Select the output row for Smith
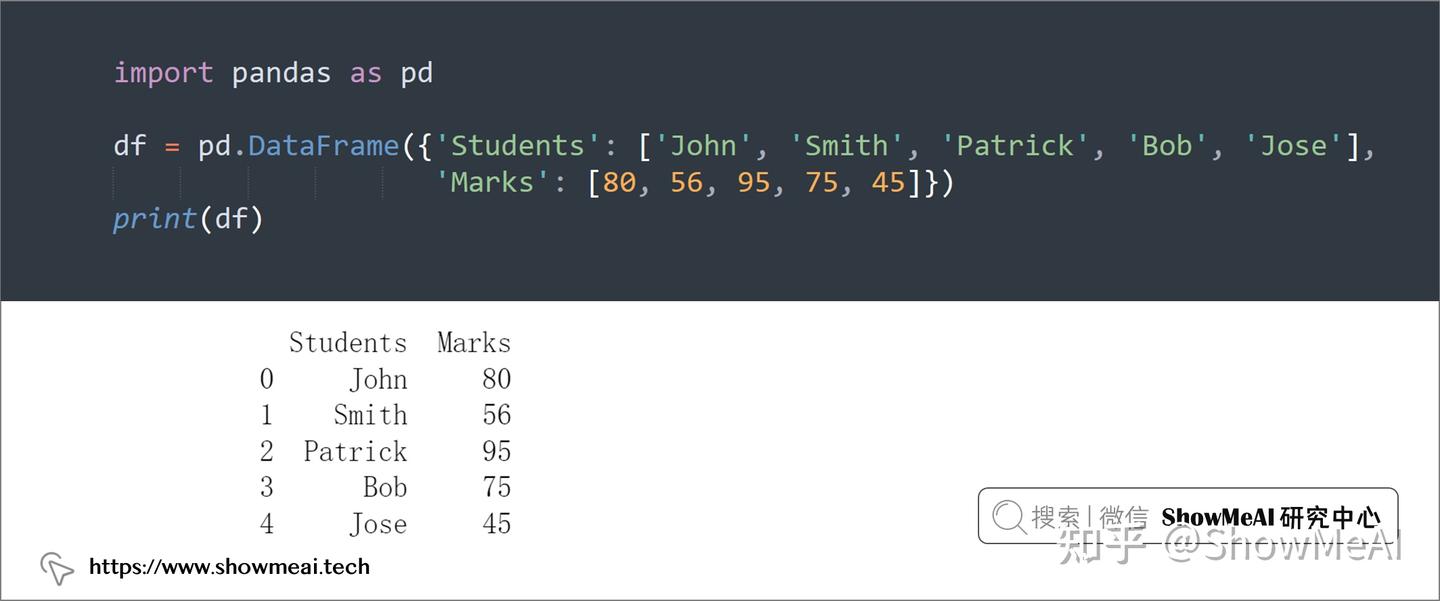 385,415
